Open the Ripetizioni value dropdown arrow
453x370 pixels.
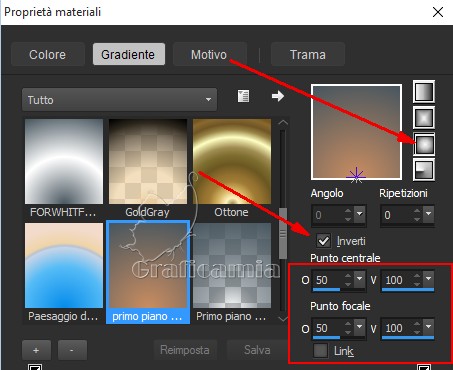coord(429,213)
